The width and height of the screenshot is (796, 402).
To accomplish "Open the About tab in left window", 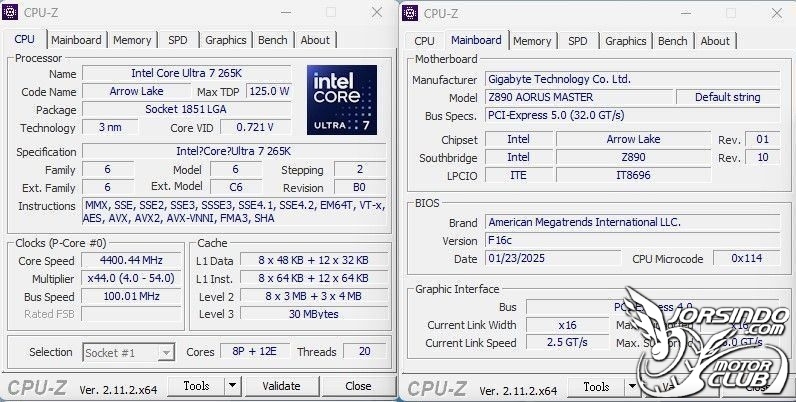I will (x=315, y=40).
